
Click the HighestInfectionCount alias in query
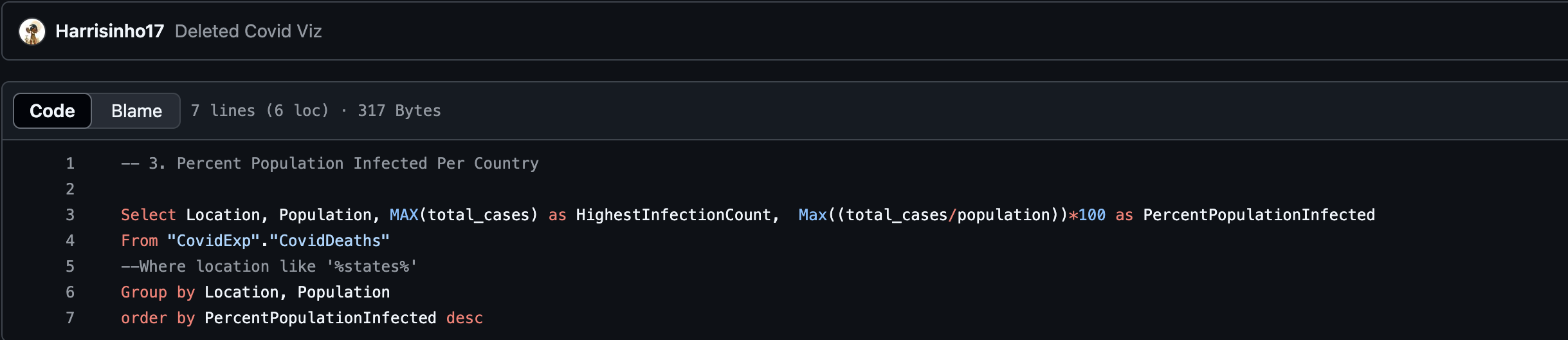673,215
